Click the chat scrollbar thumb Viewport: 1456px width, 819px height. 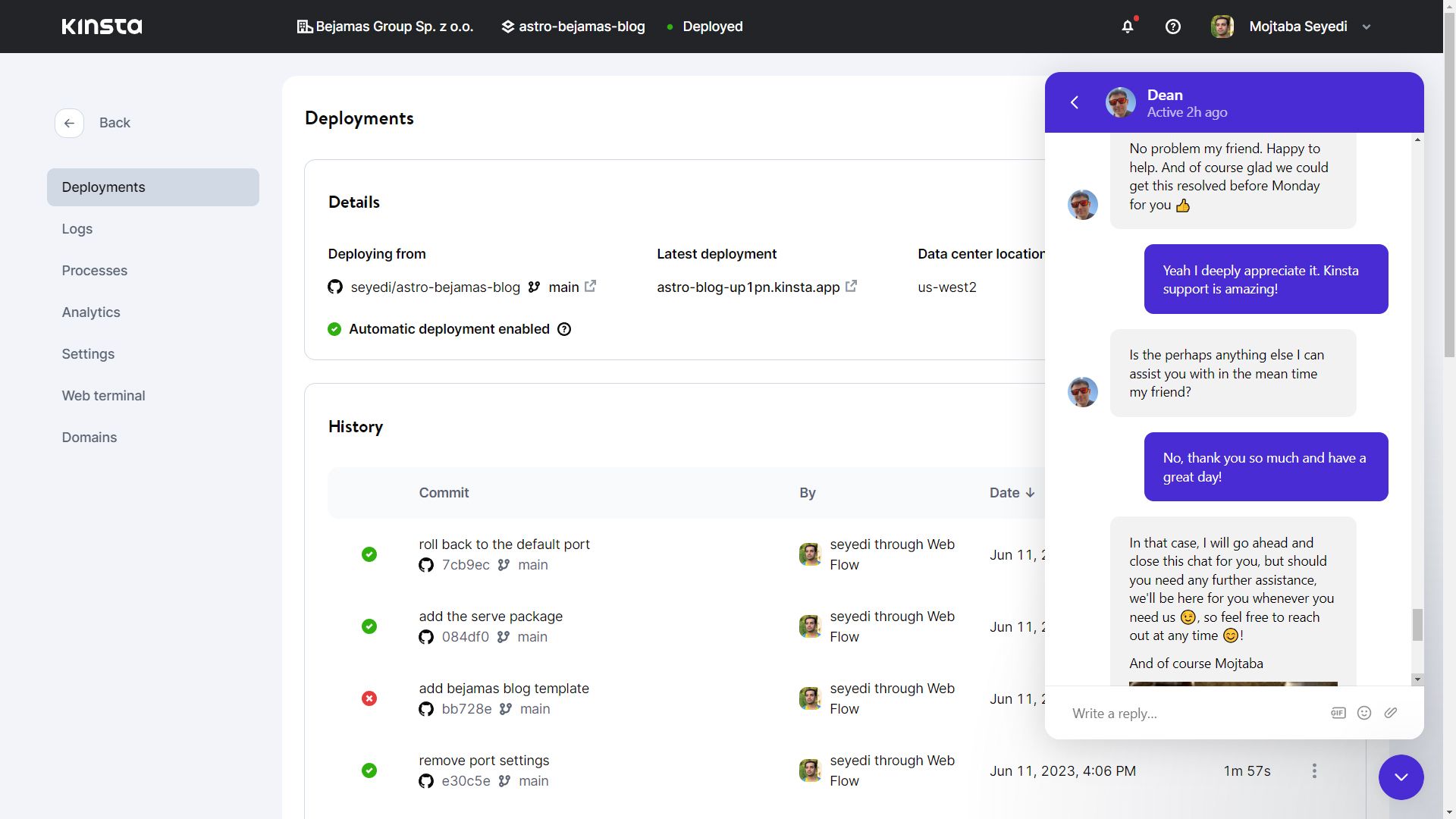[x=1417, y=625]
